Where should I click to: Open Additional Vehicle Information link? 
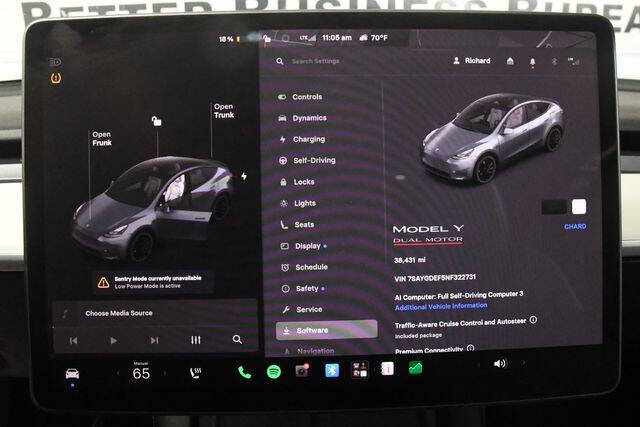441,306
